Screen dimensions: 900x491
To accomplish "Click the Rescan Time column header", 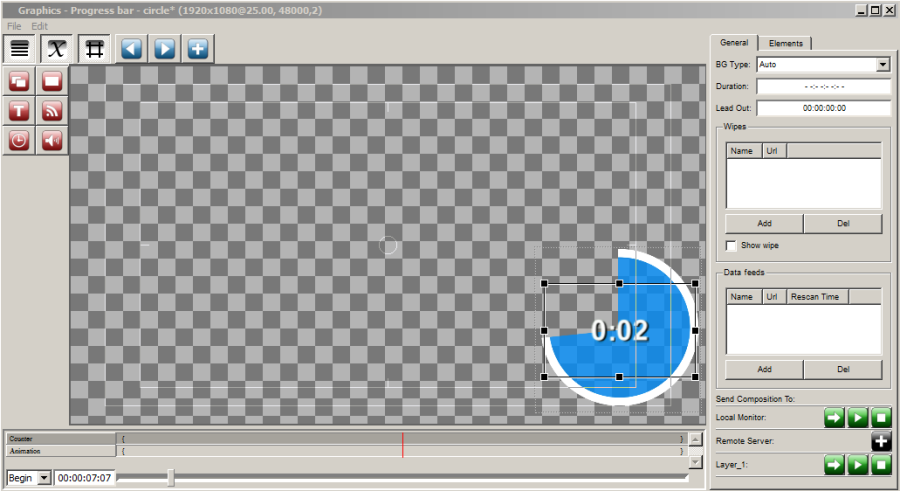I will pos(817,297).
